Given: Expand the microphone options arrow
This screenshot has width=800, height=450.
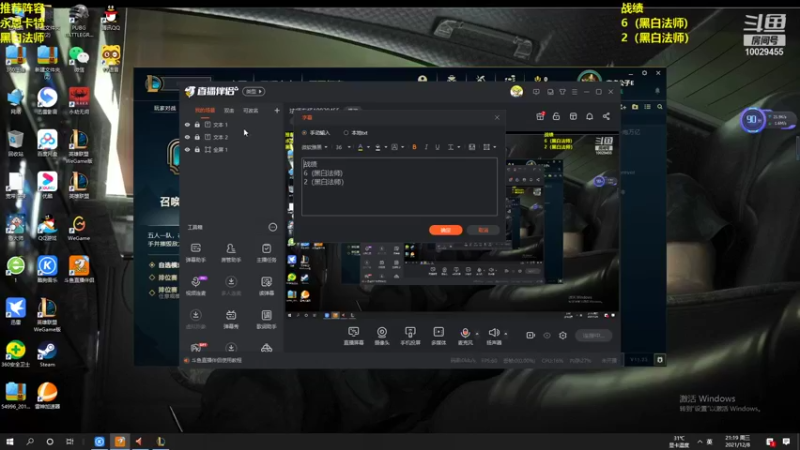Looking at the screenshot, I should click(477, 334).
